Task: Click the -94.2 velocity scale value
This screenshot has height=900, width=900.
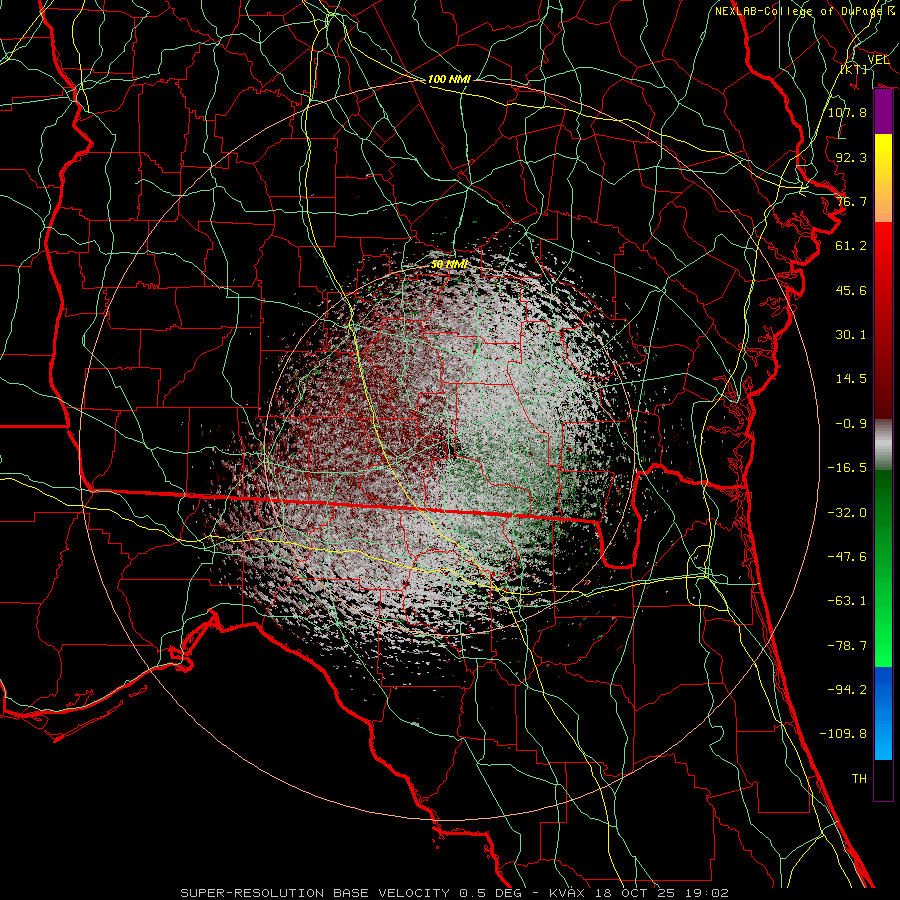Action: coord(847,689)
